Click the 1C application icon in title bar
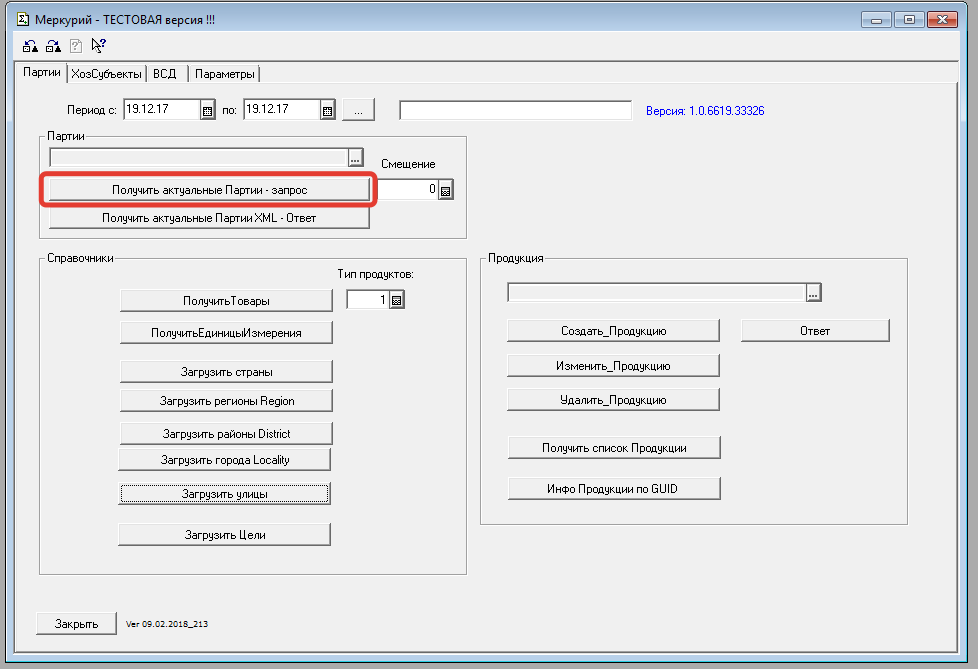Viewport: 978px width, 669px height. click(23, 19)
